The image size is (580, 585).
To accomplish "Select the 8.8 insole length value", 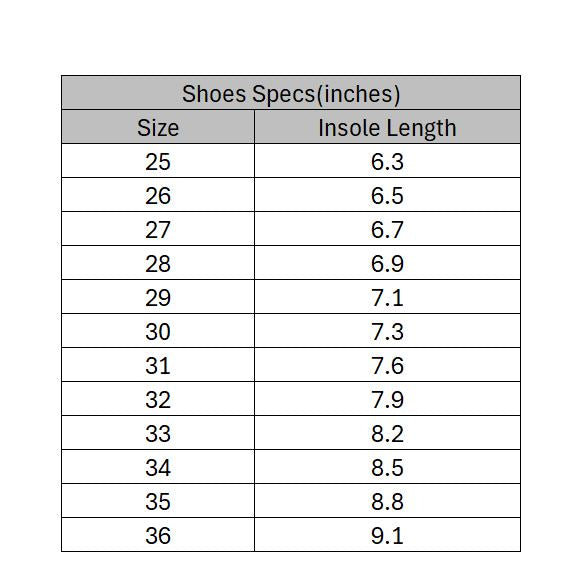I will pos(387,501).
